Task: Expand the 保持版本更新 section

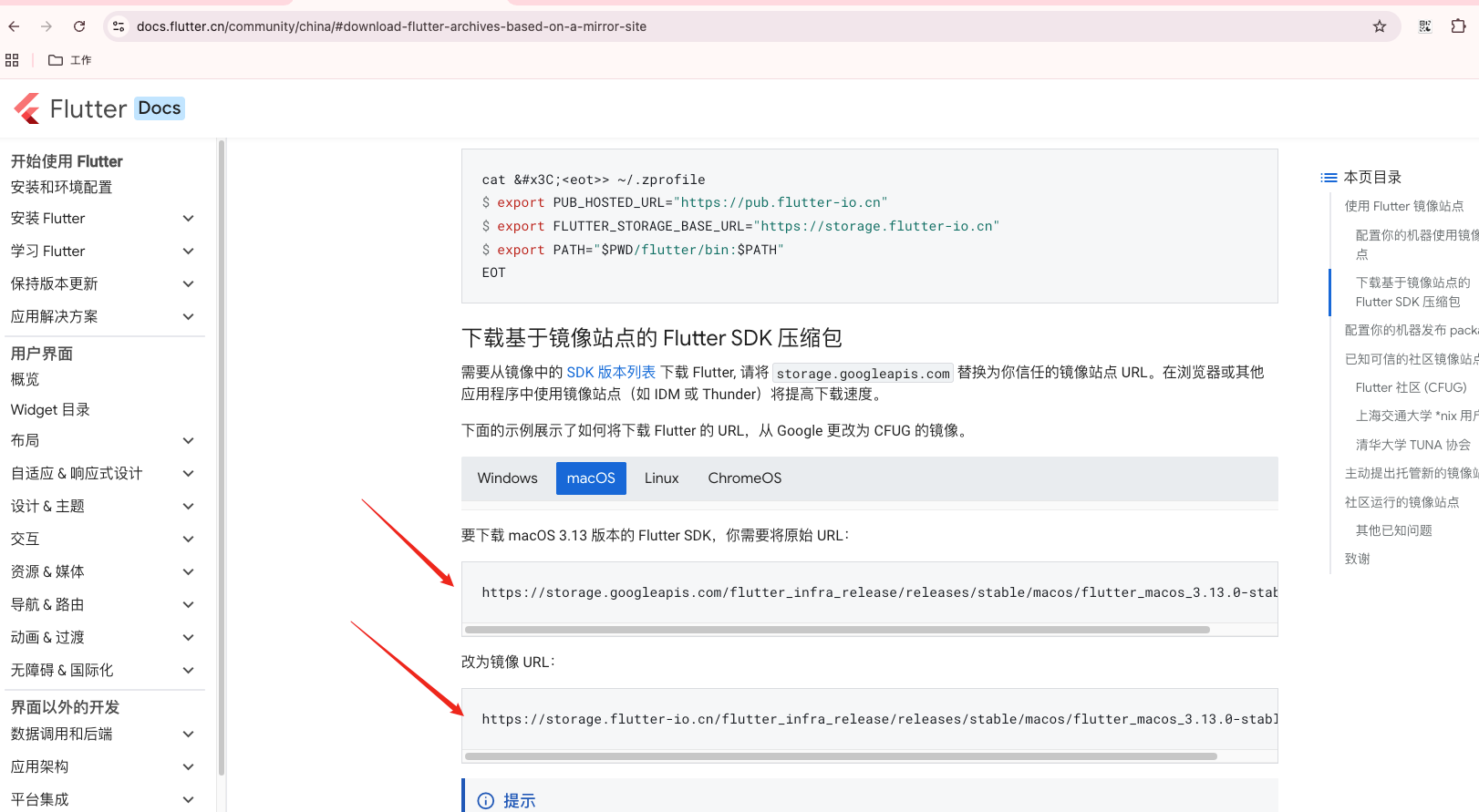Action: 189,283
